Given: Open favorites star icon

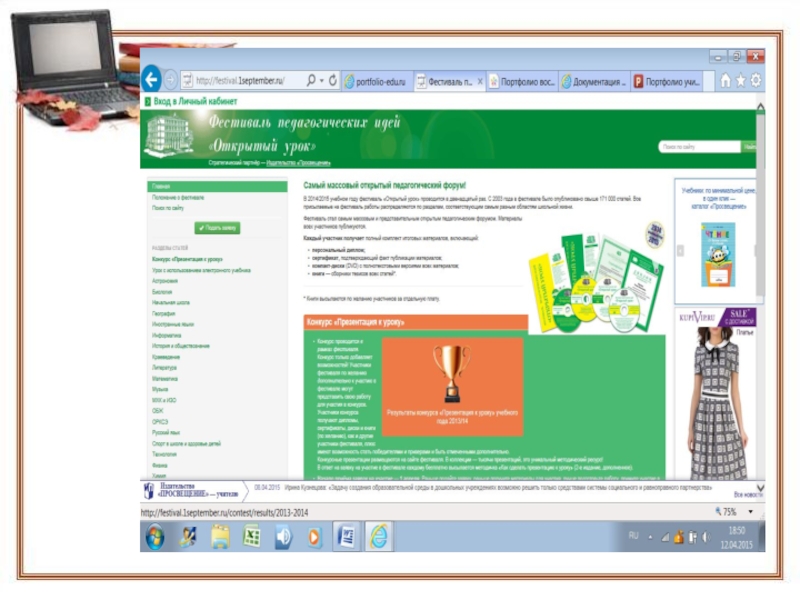Looking at the screenshot, I should coord(741,80).
